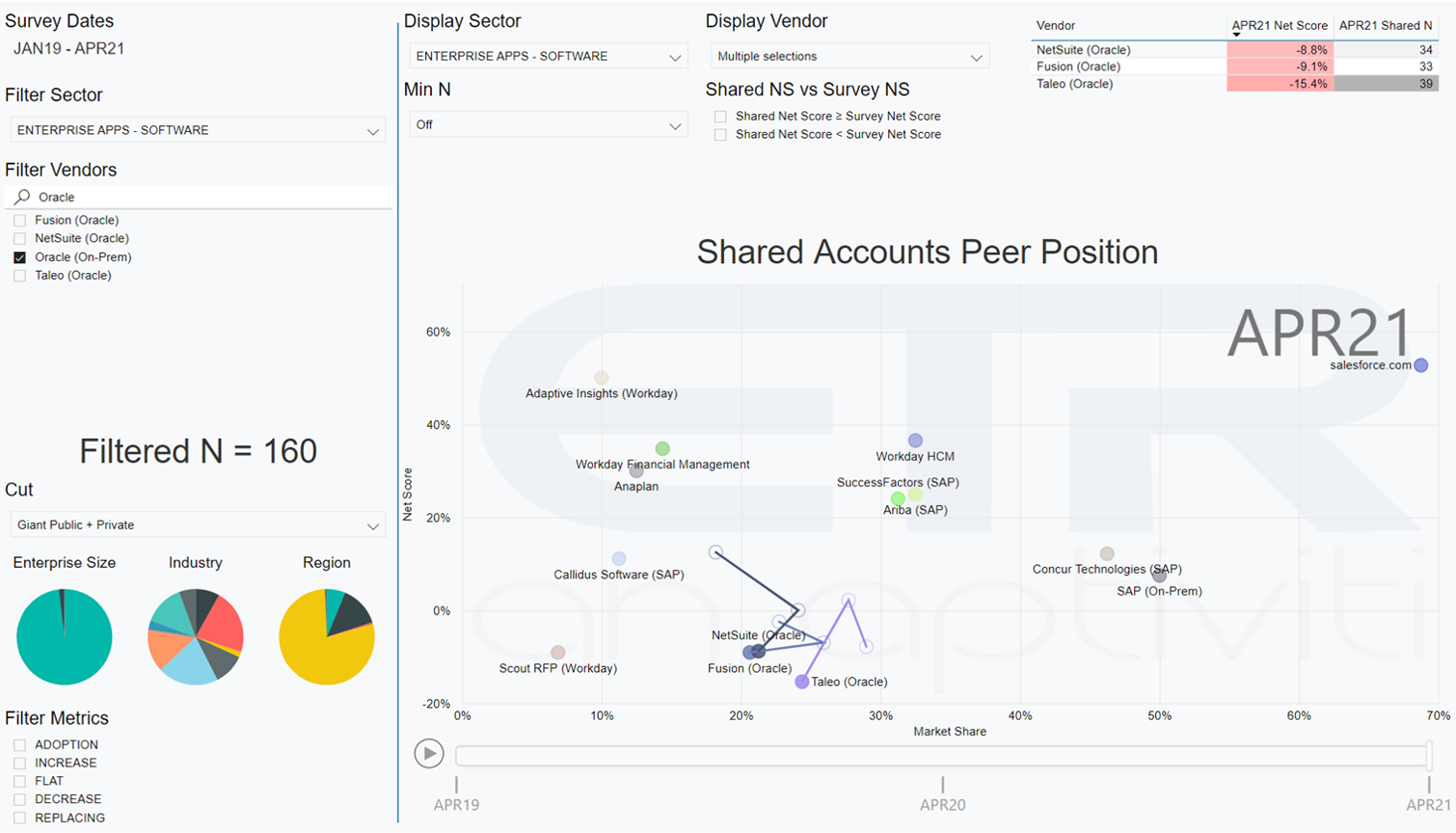The width and height of the screenshot is (1456, 833).
Task: Click the play button below the chart
Action: (429, 753)
